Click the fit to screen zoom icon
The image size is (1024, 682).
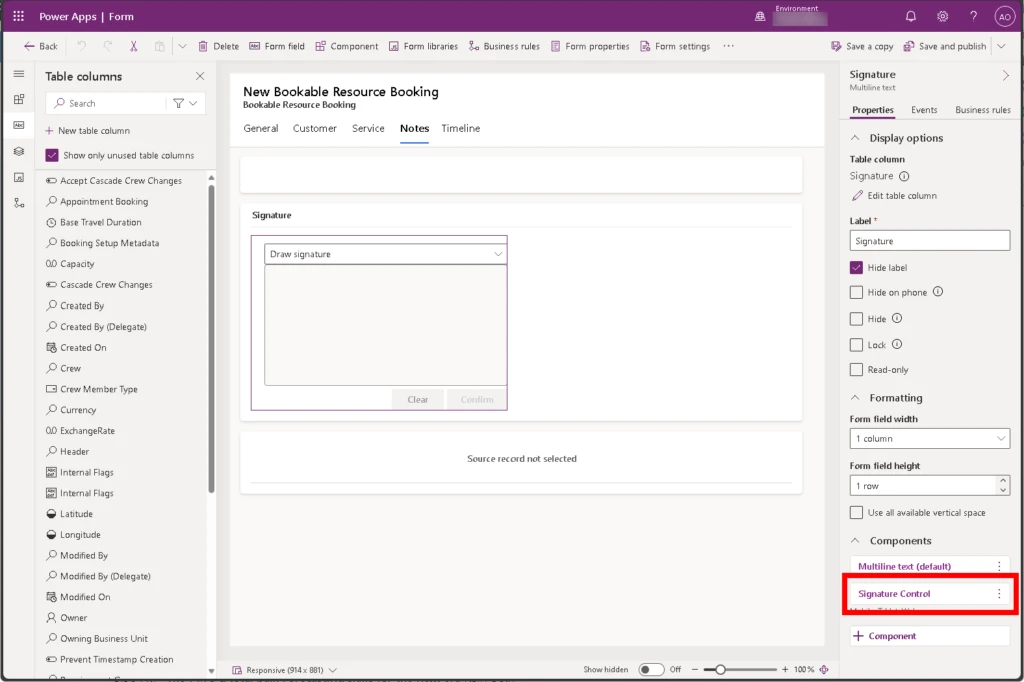pyautogui.click(x=824, y=669)
